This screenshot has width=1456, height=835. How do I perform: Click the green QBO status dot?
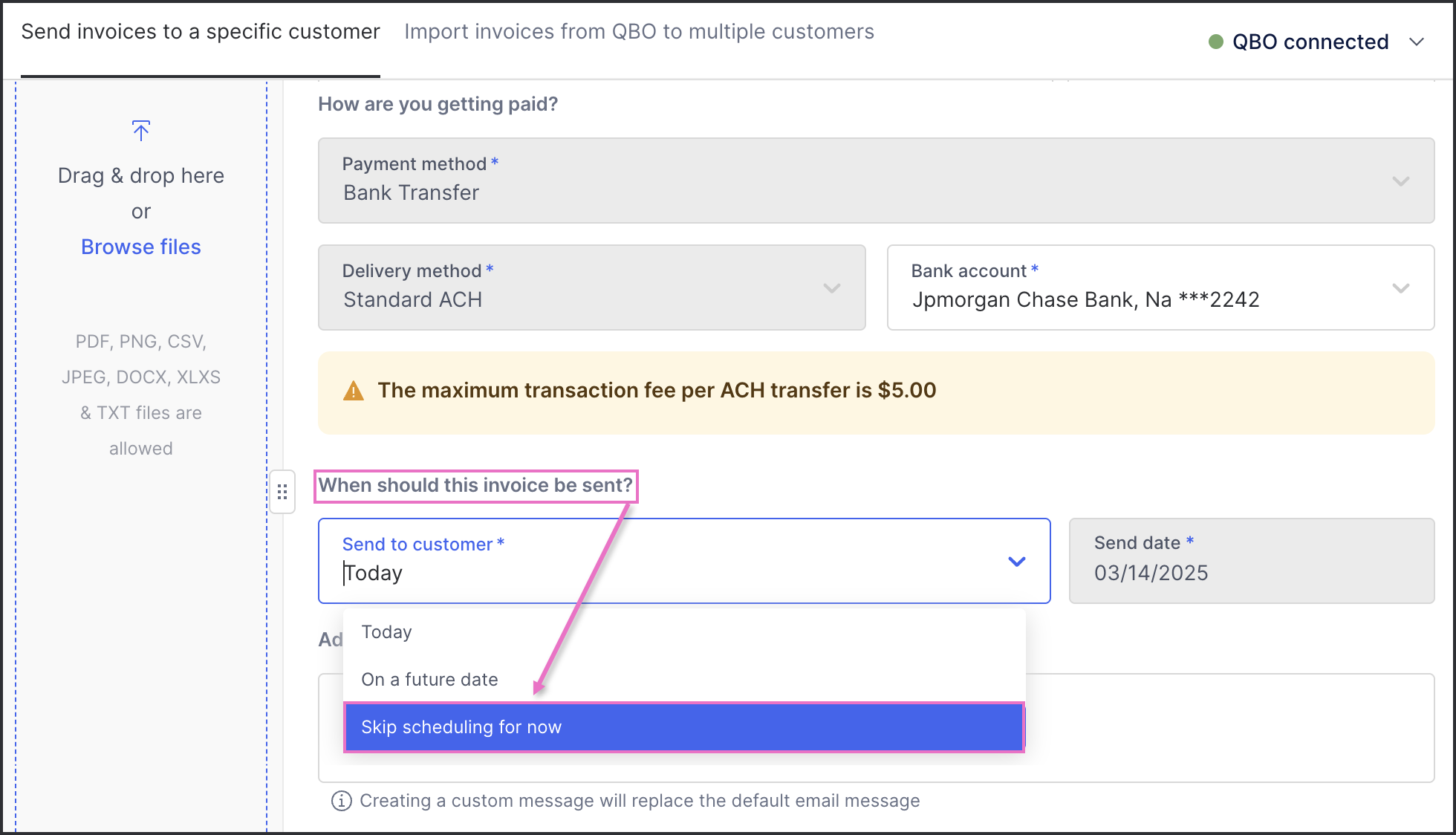coord(1216,42)
